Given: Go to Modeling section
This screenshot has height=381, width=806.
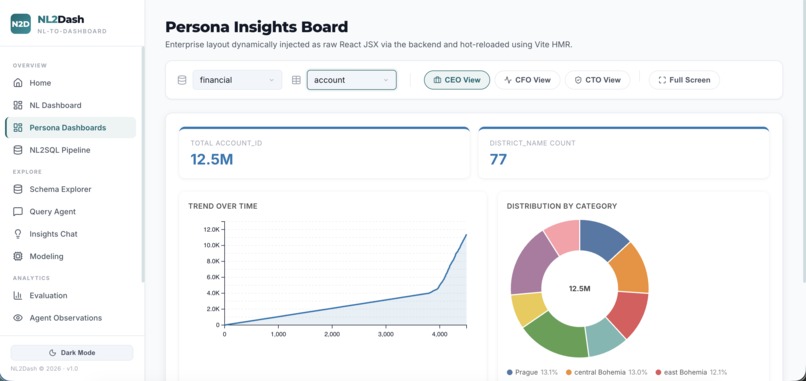Looking at the screenshot, I should (x=71, y=256).
